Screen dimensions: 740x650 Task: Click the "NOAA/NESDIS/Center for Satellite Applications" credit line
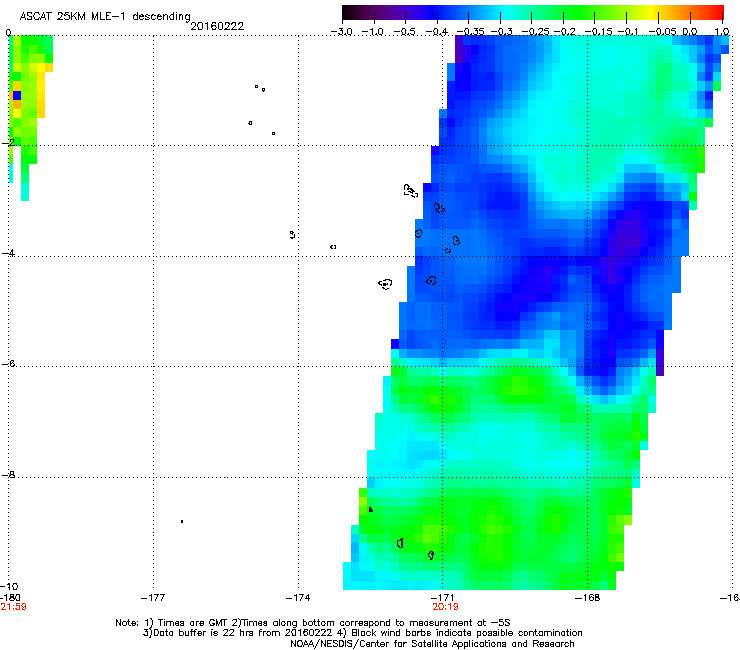point(432,644)
